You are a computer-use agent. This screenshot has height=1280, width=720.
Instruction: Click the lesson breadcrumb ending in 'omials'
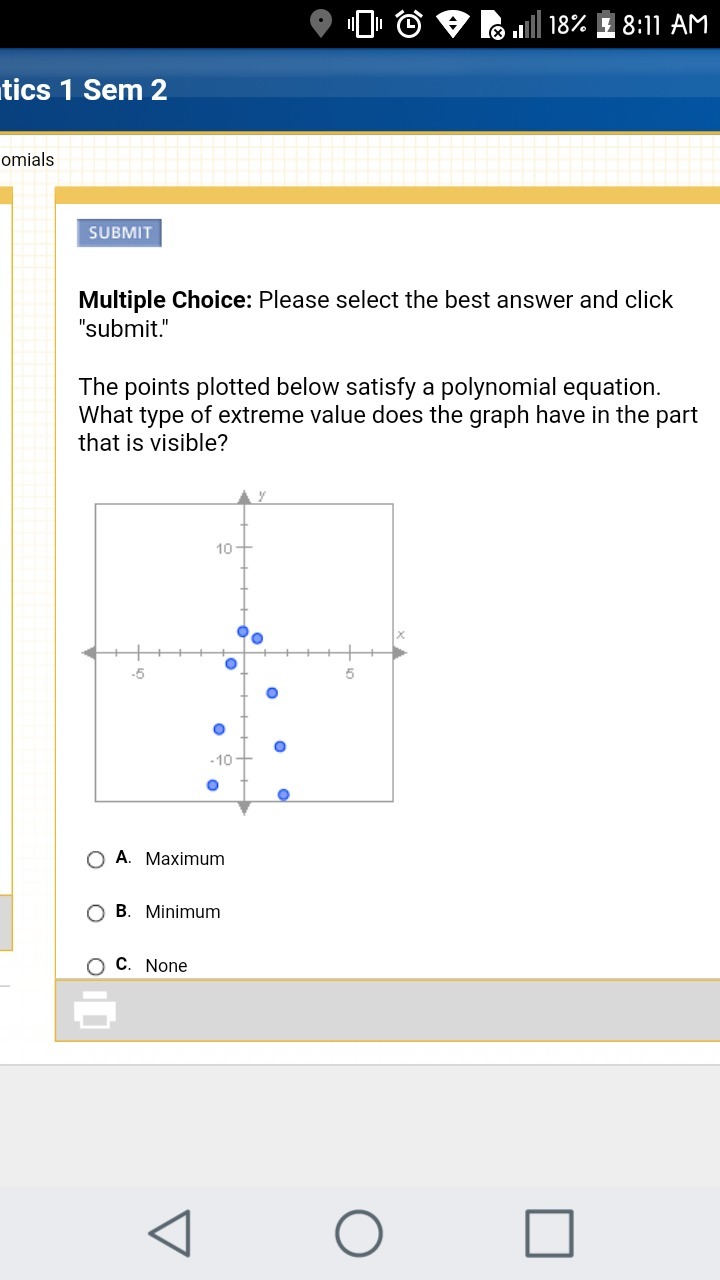point(27,160)
